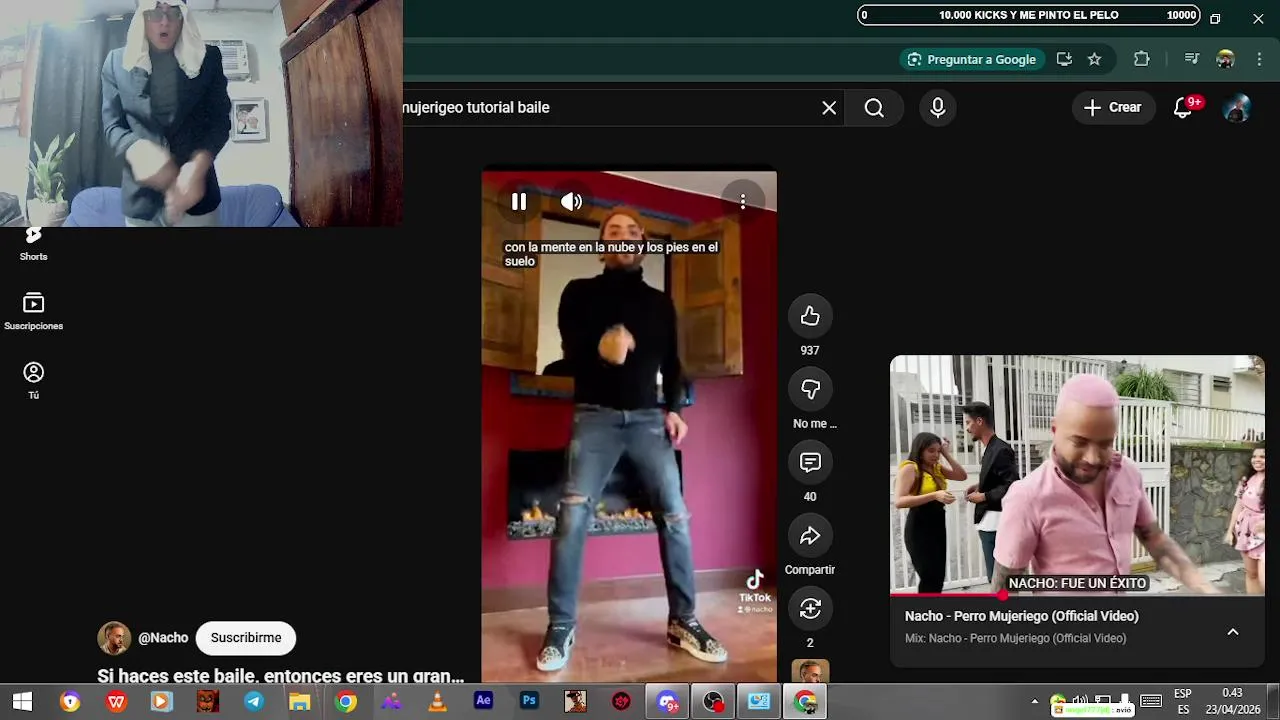
Task: Open Windows Start menu
Action: tap(22, 702)
